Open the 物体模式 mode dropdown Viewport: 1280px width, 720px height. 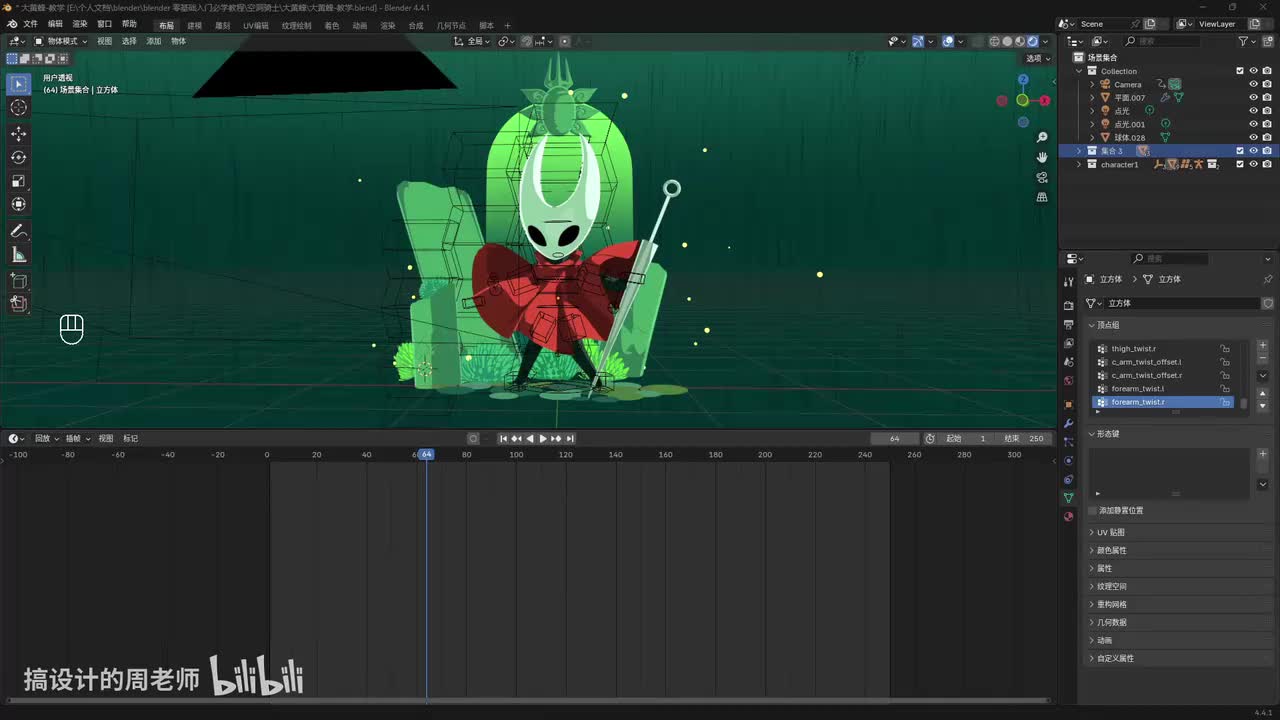point(61,41)
